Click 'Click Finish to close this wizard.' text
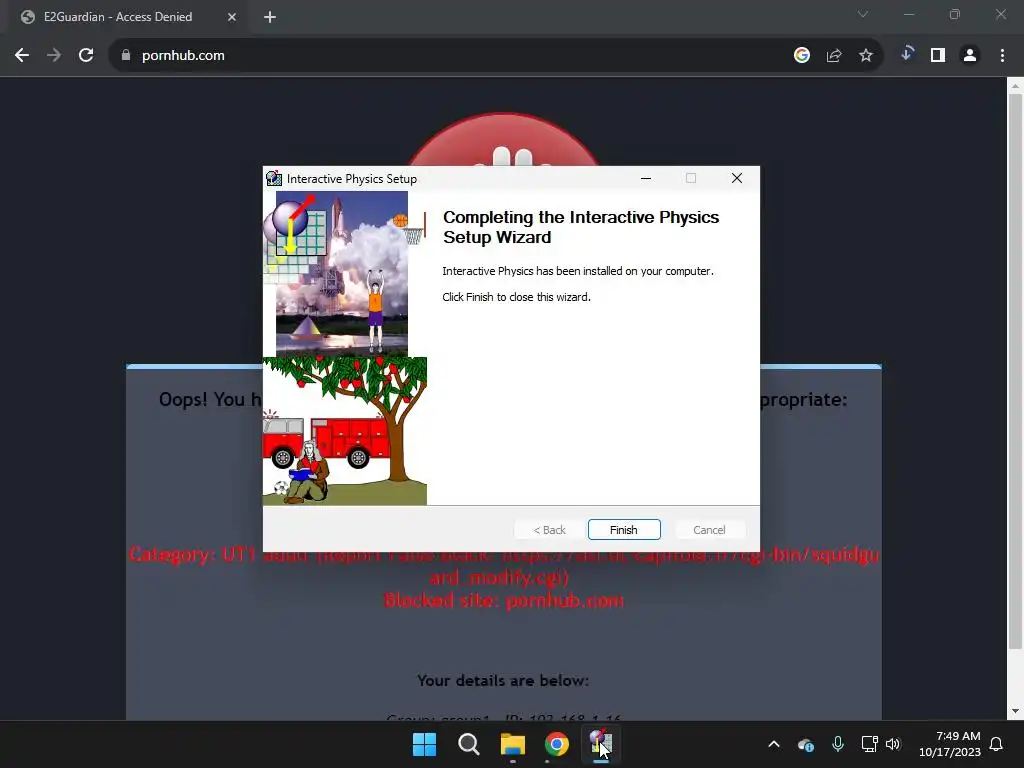The width and height of the screenshot is (1024, 768). pyautogui.click(x=516, y=297)
